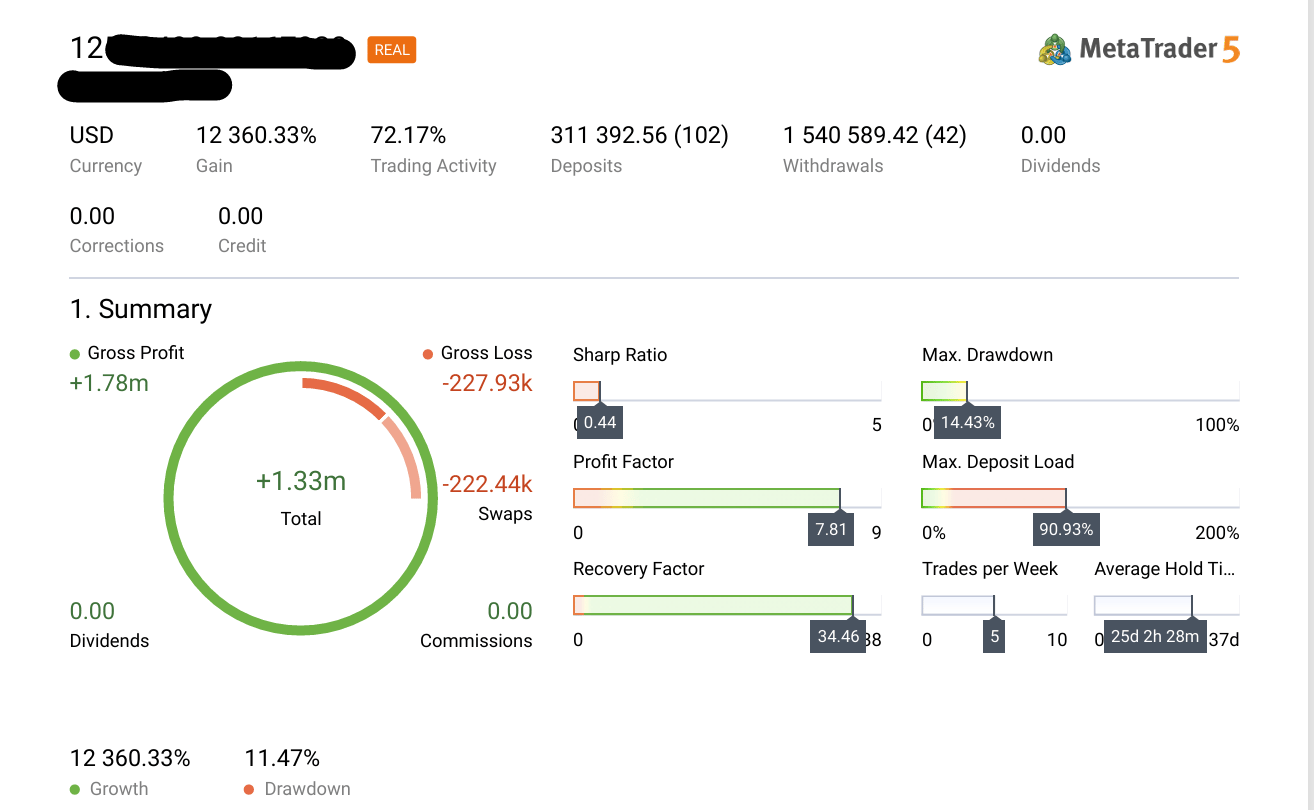Click the orange REAL account badge
Screen dimensions: 1314x810
[x=392, y=50]
